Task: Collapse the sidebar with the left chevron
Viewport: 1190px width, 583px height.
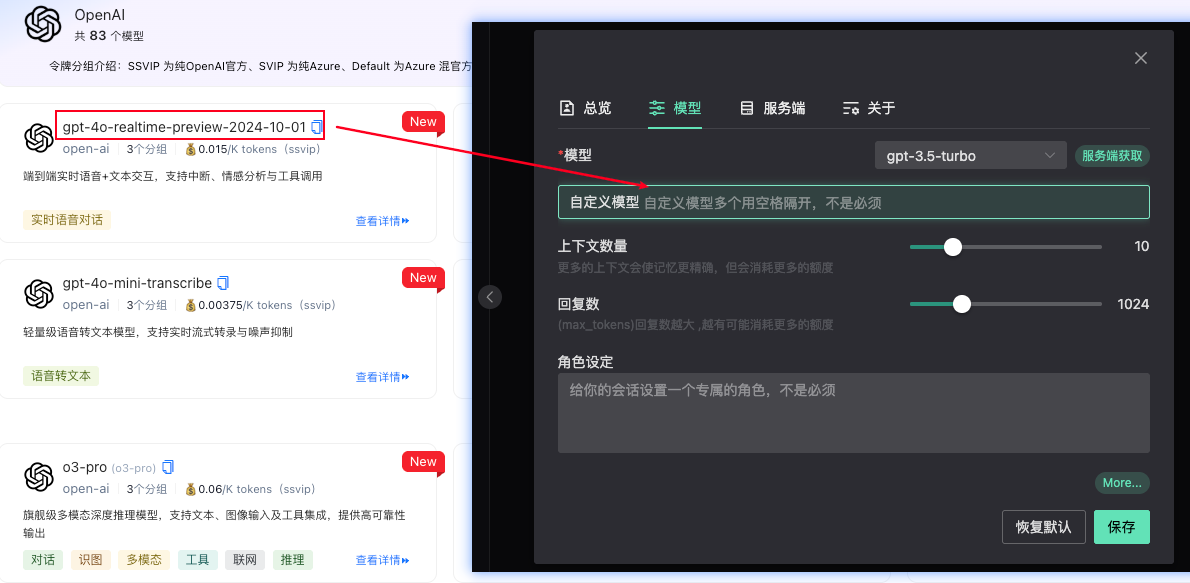Action: pyautogui.click(x=490, y=297)
